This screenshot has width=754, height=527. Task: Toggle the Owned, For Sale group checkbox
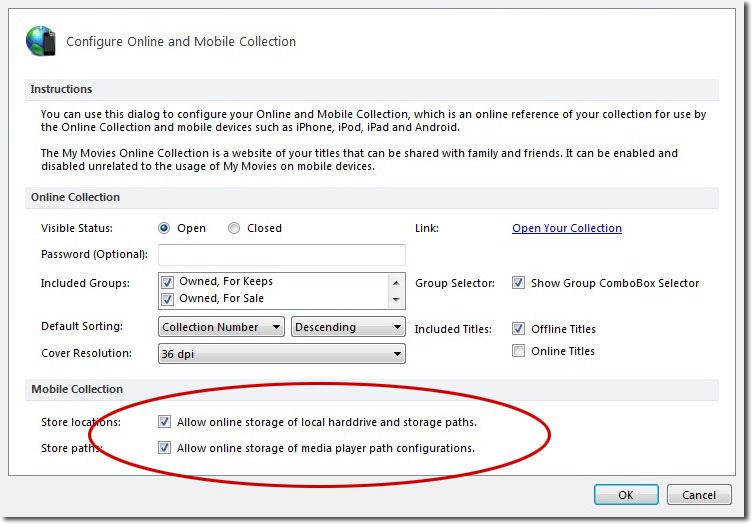point(168,299)
